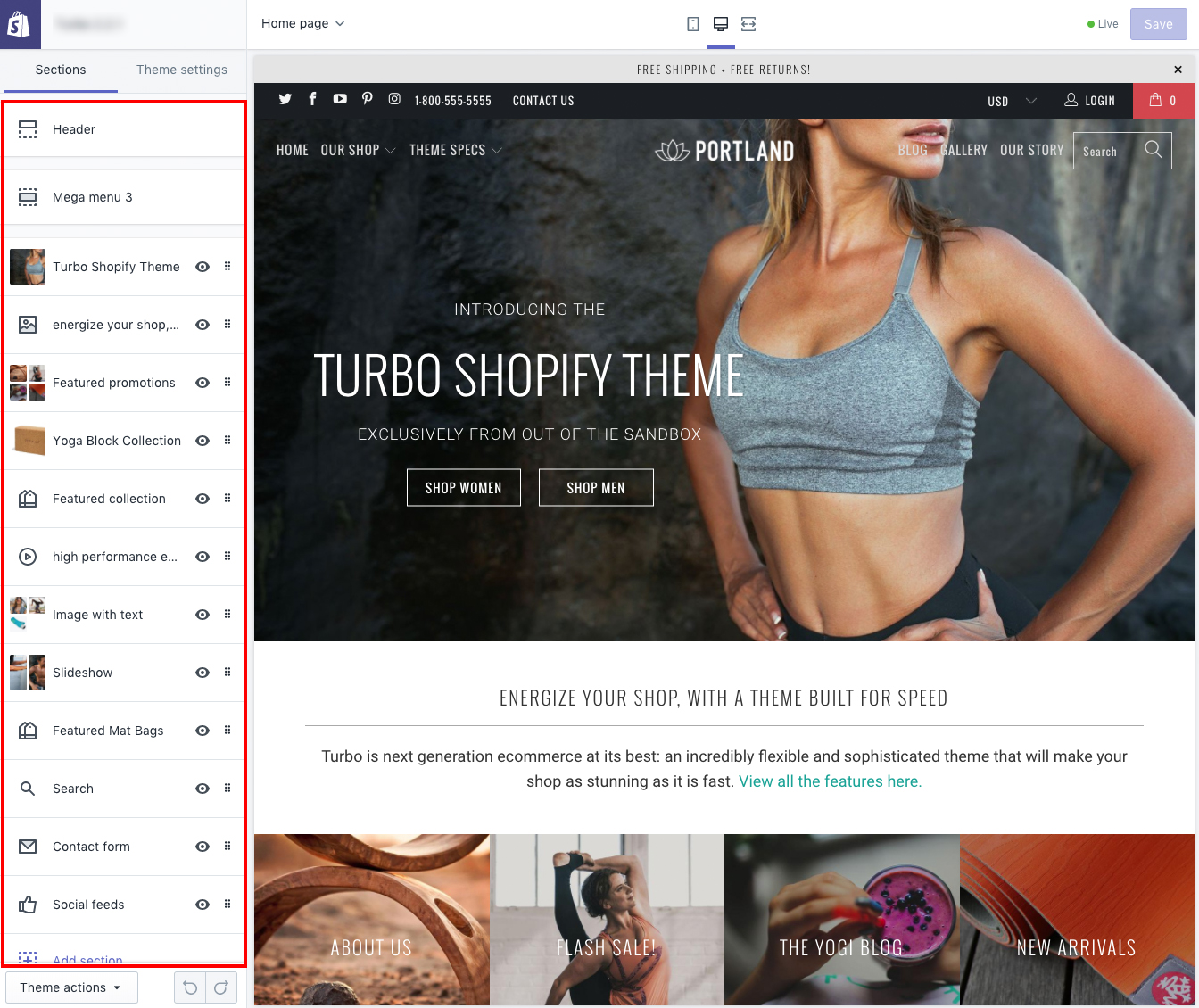Viewport: 1199px width, 1008px height.
Task: Click the Shop Women button
Action: click(x=463, y=488)
